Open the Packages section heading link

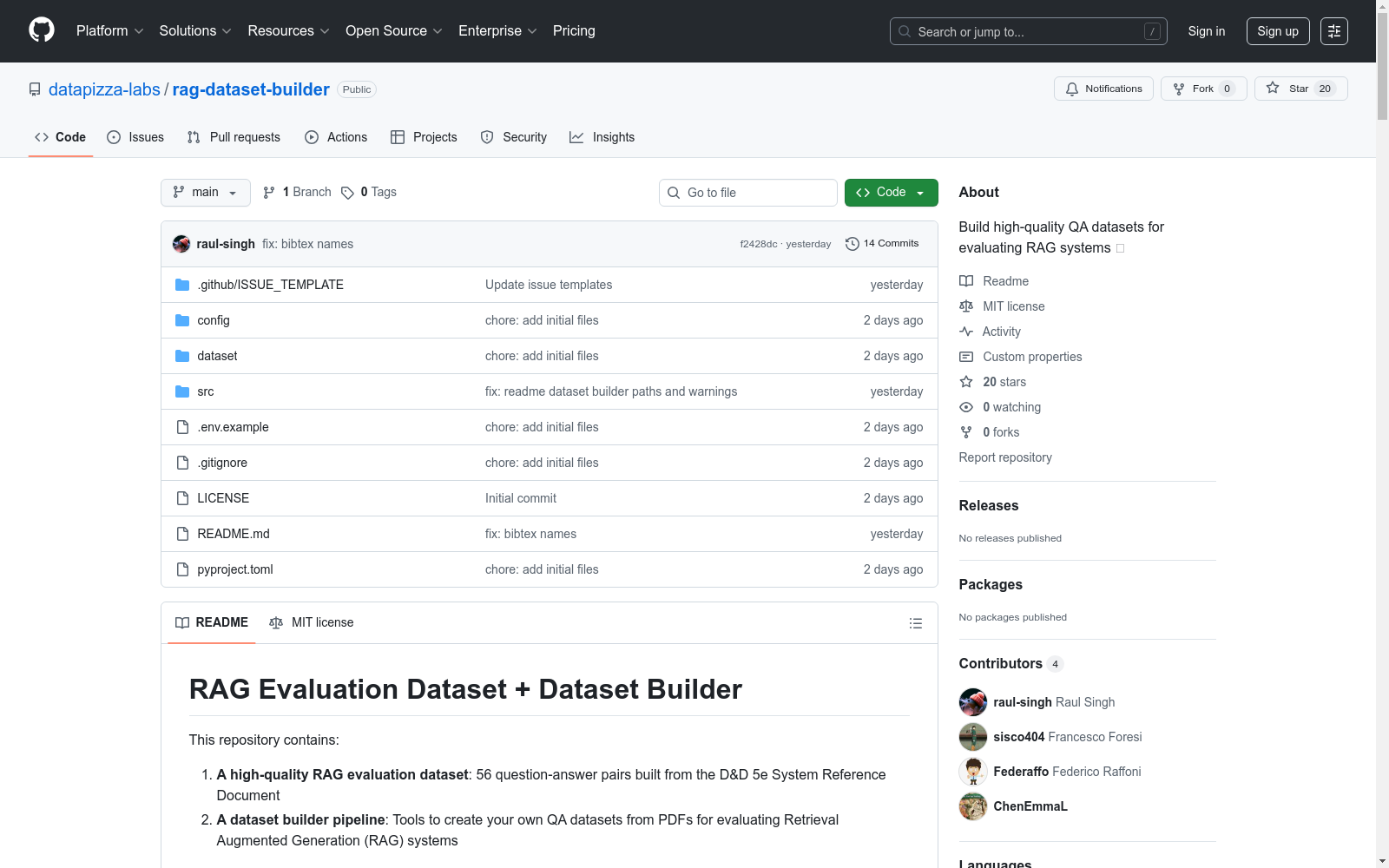point(991,584)
